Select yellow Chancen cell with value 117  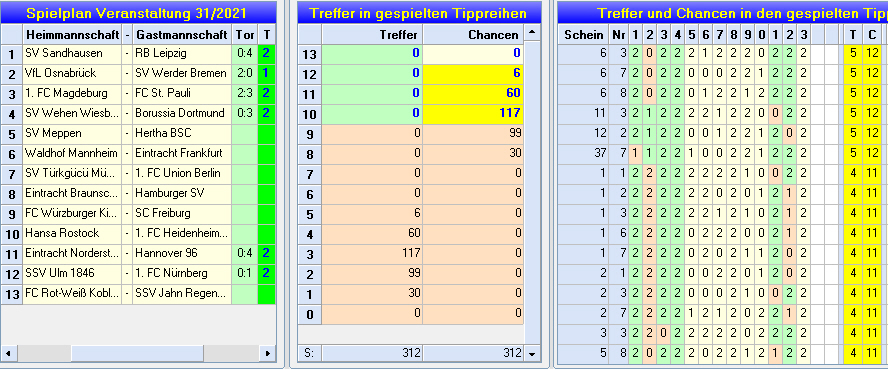(473, 114)
